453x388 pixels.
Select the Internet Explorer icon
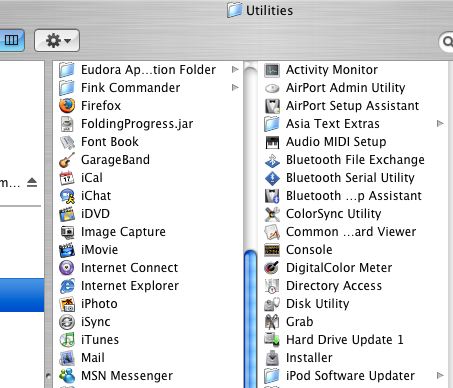(67, 286)
